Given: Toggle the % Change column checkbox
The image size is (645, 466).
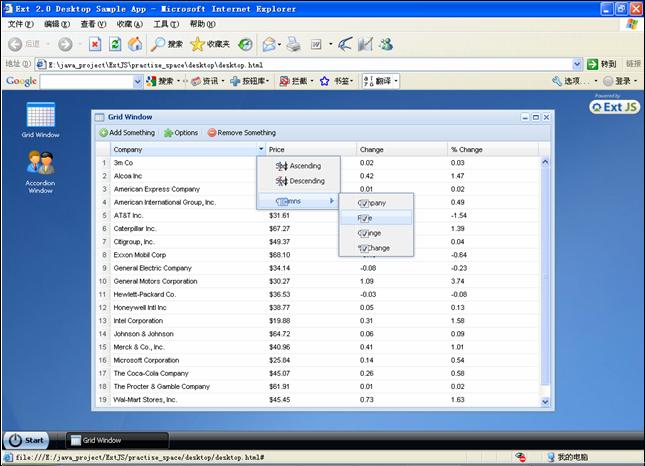Looking at the screenshot, I should point(364,248).
